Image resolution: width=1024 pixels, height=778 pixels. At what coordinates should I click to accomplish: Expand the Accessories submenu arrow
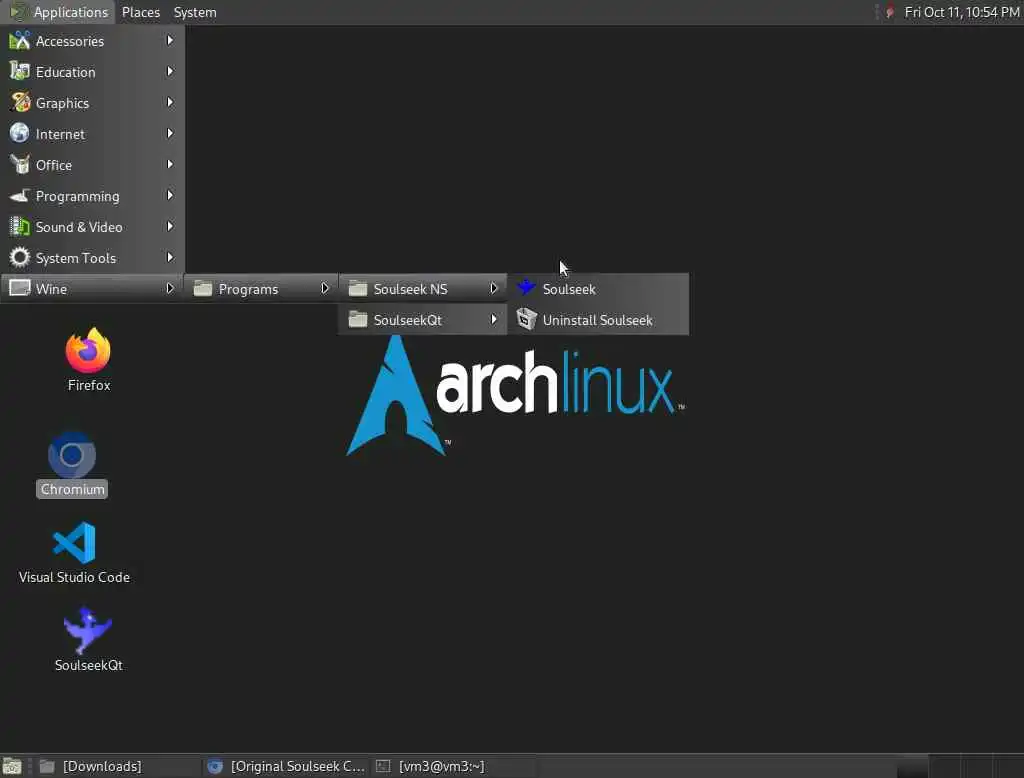(170, 41)
